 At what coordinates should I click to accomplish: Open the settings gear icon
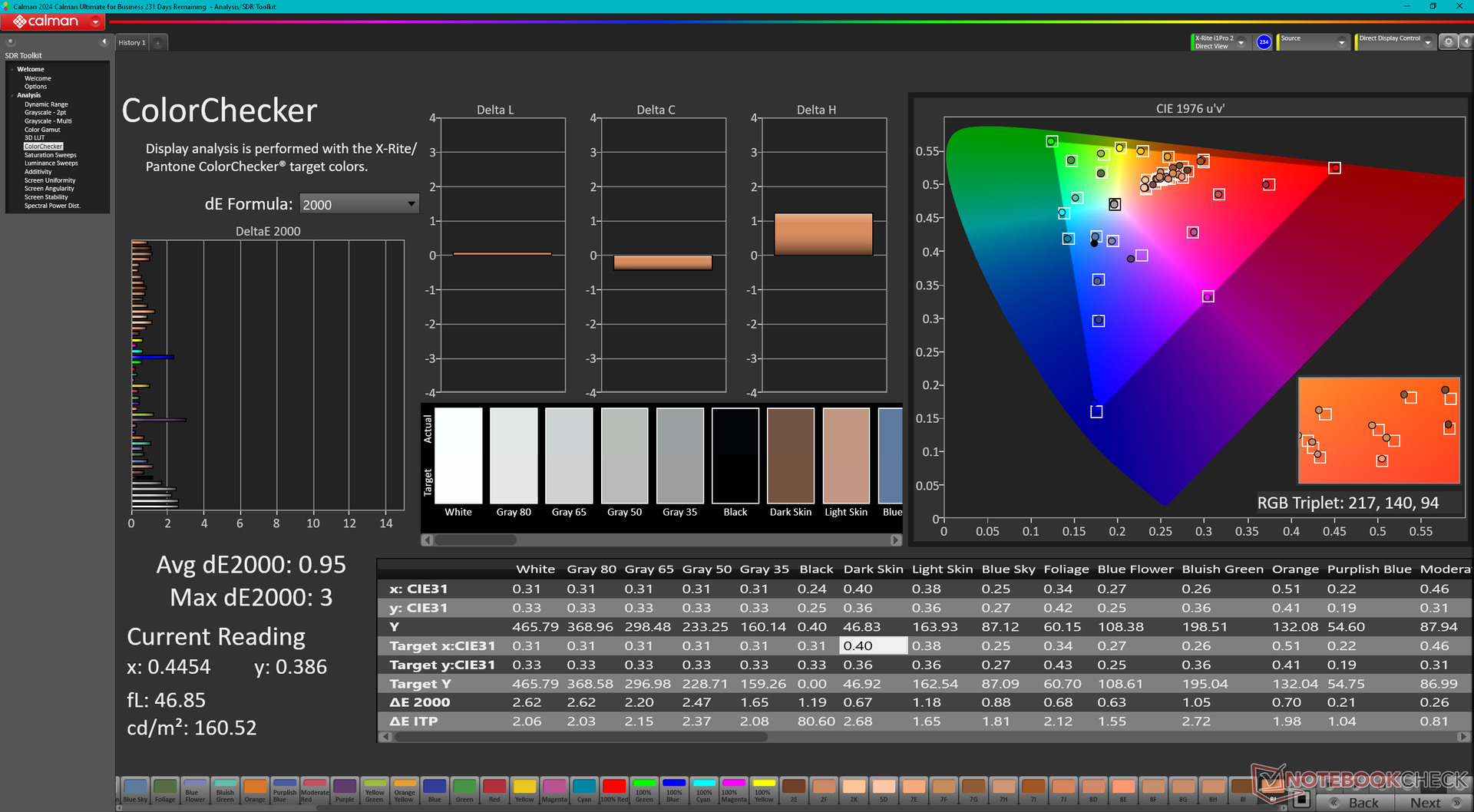click(x=1448, y=42)
